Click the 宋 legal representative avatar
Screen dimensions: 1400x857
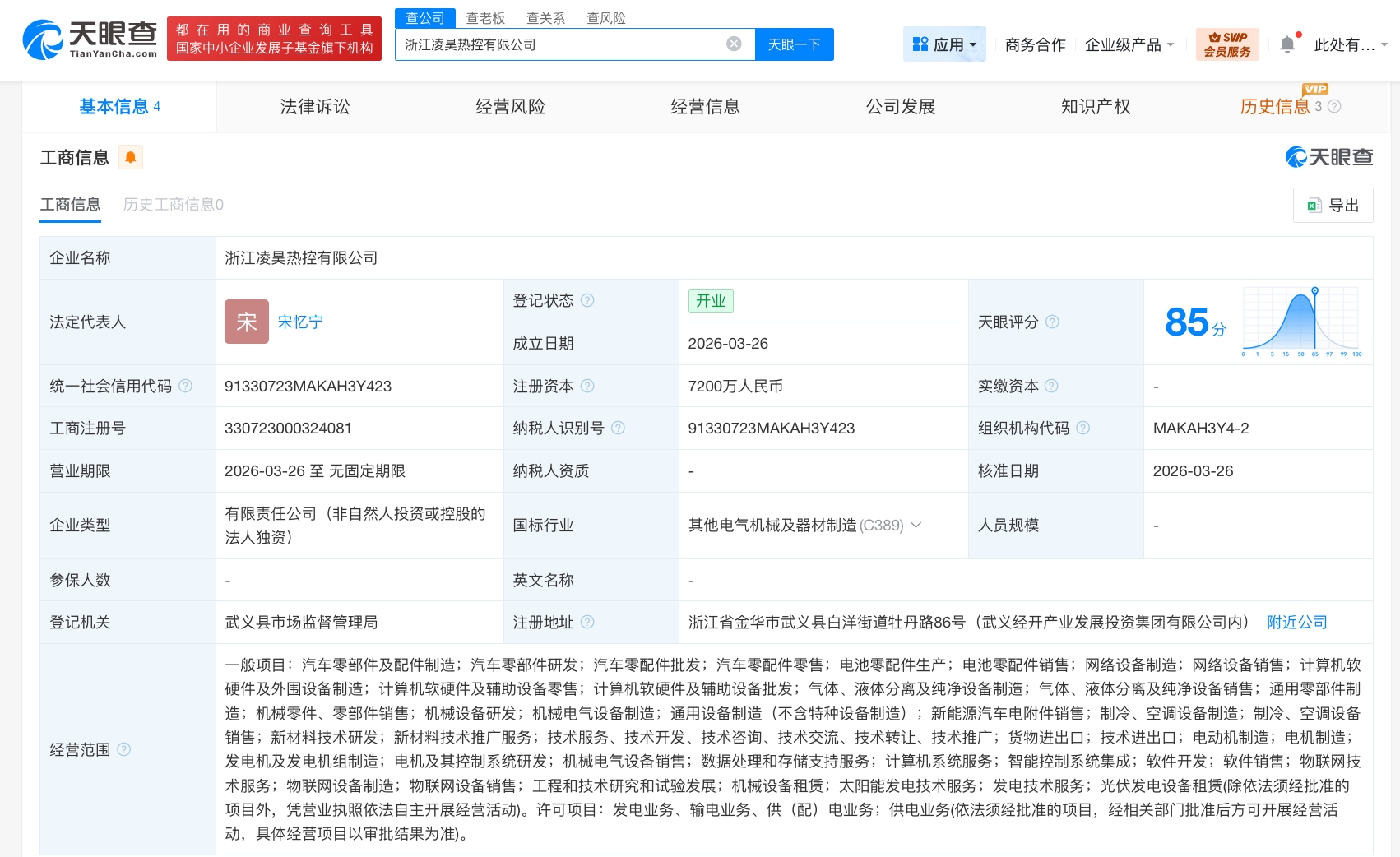(247, 322)
